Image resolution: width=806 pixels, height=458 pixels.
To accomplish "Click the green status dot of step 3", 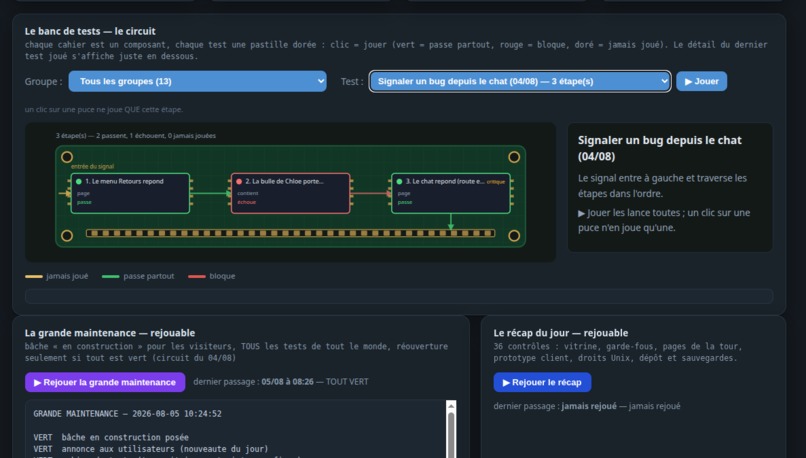I will (x=399, y=181).
